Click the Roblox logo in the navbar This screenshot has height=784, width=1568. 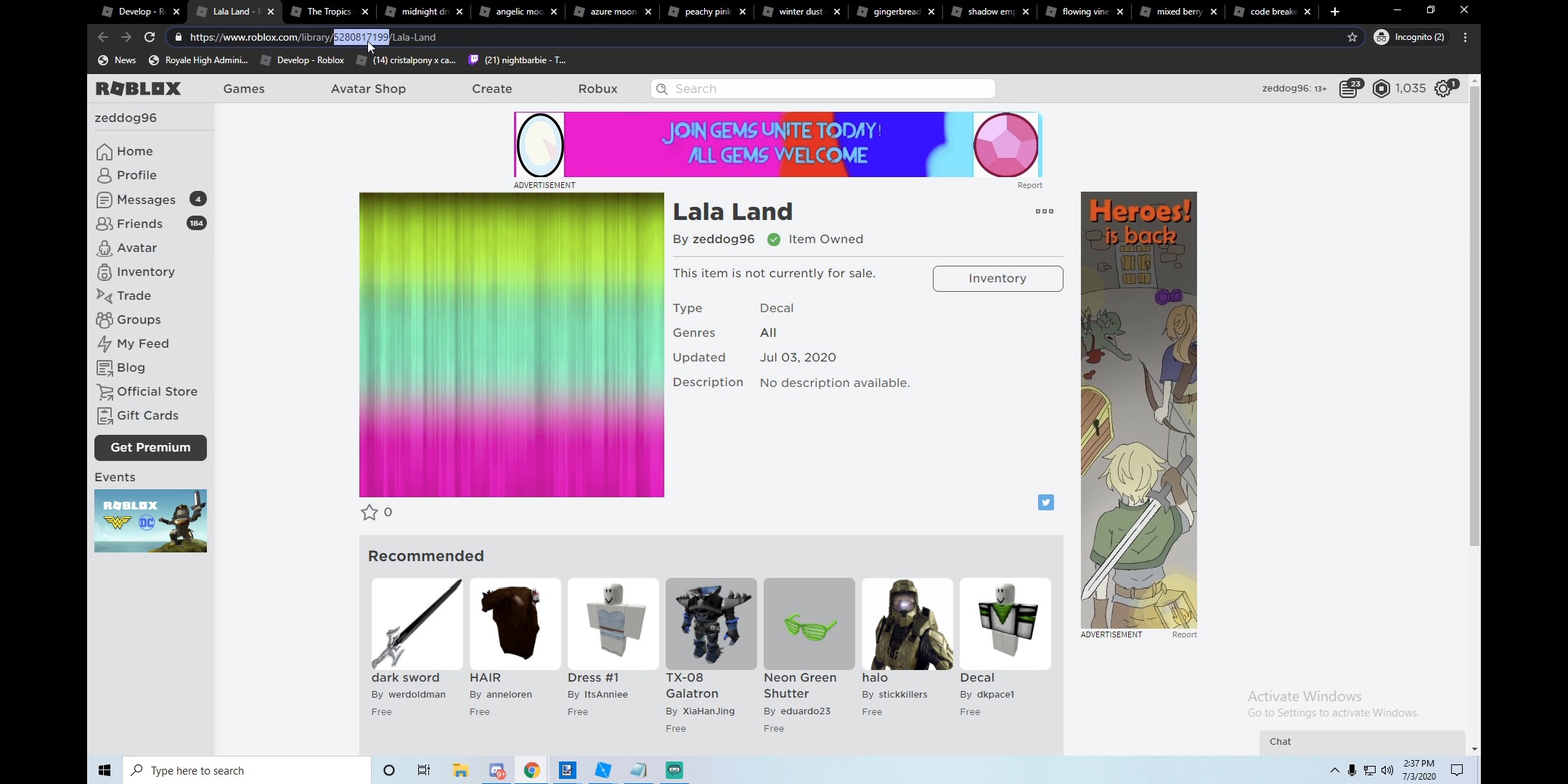(138, 89)
